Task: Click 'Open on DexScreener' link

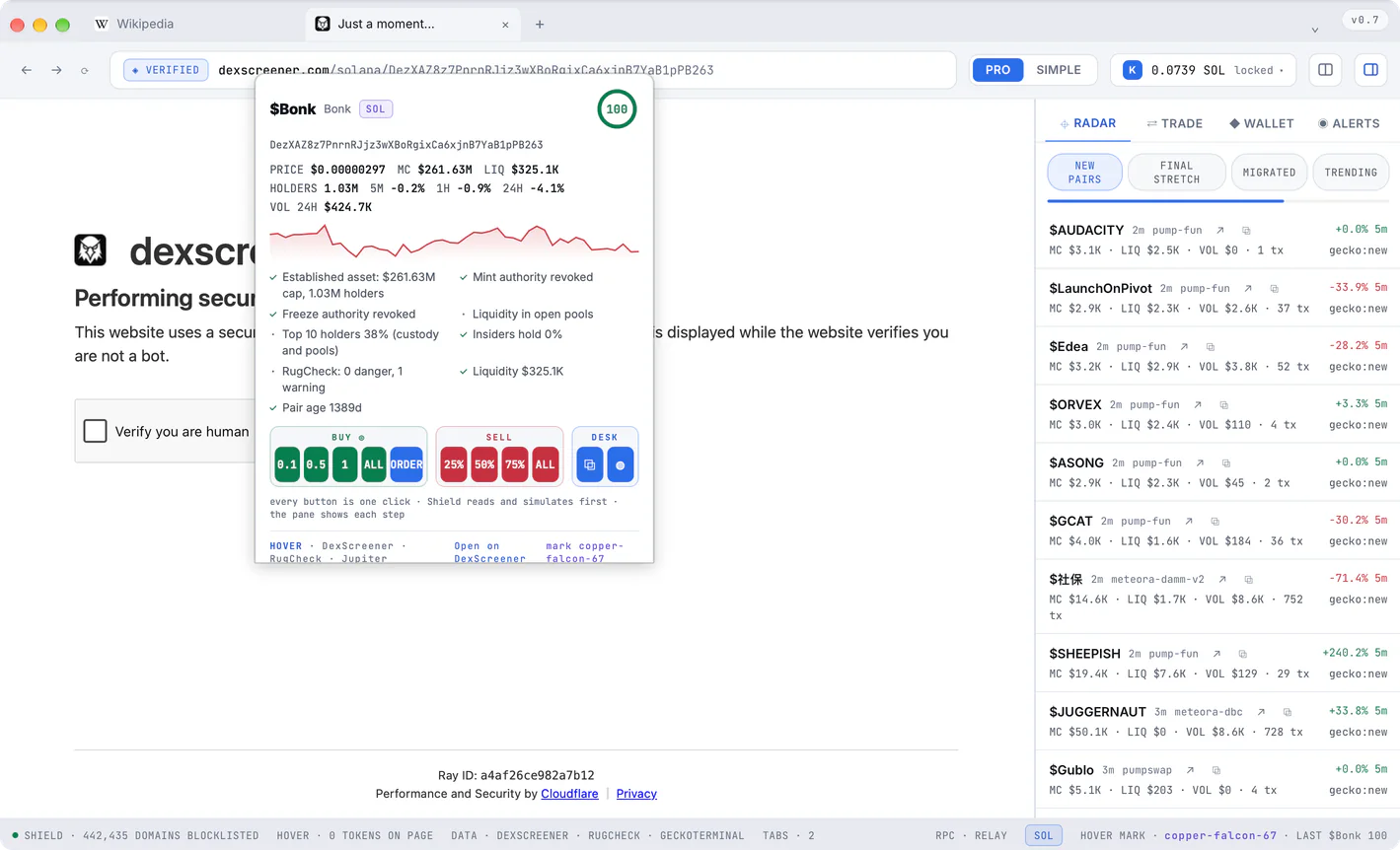Action: [489, 552]
